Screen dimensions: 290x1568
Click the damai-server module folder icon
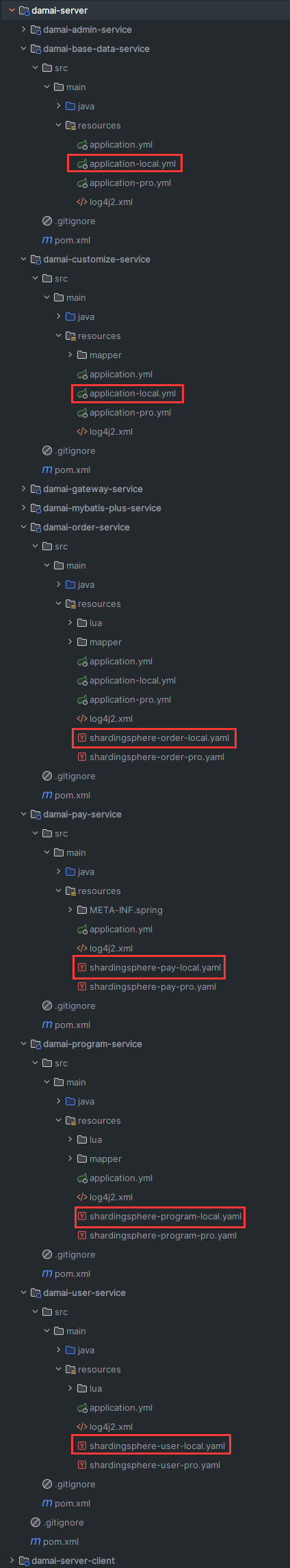(x=24, y=10)
